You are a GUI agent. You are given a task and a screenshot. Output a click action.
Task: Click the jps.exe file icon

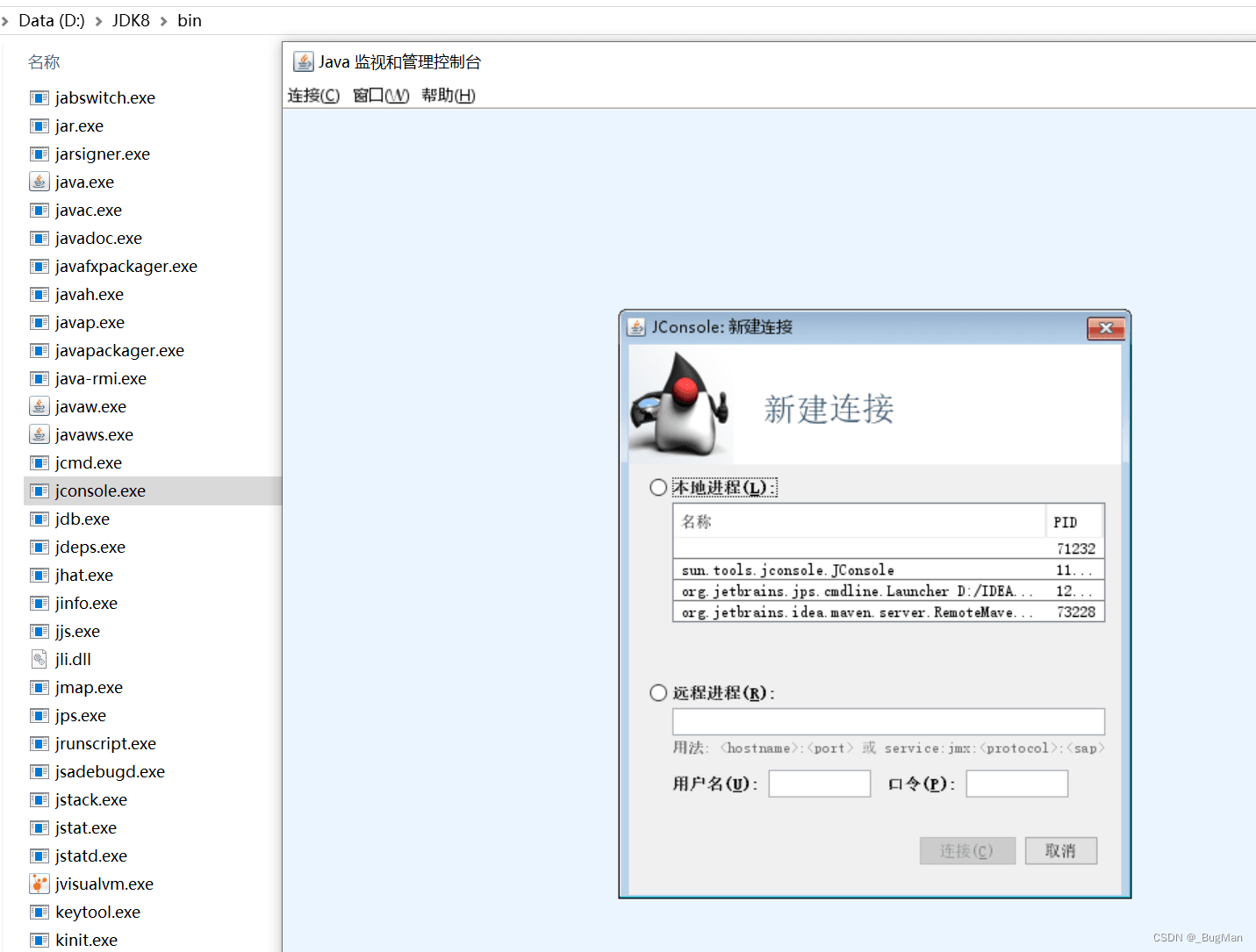click(x=39, y=716)
